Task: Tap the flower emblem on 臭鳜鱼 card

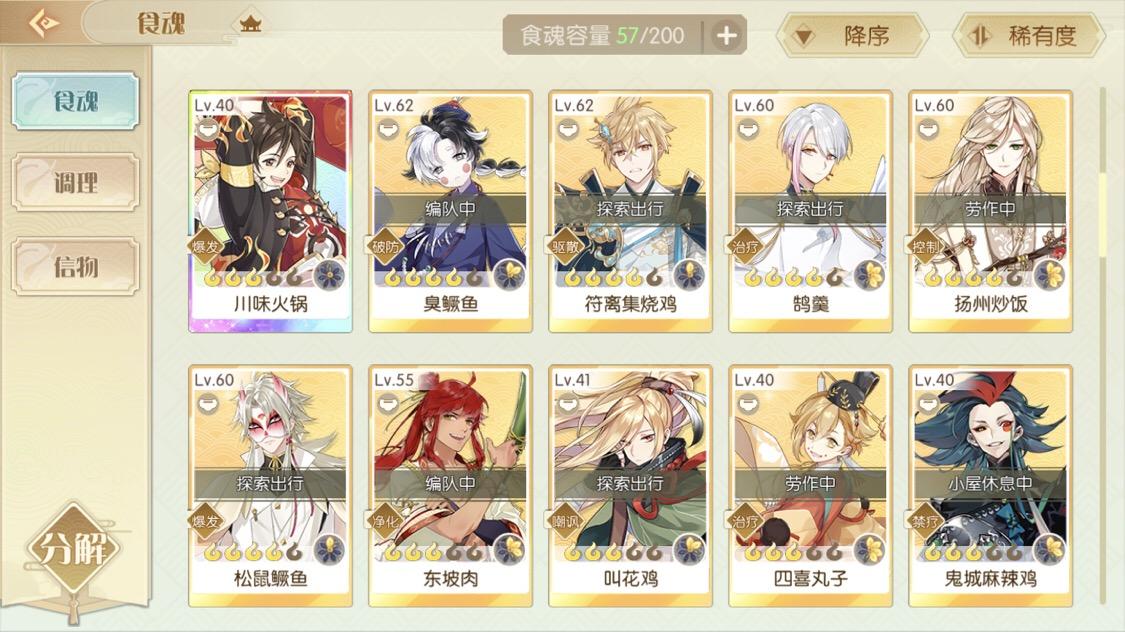Action: click(x=510, y=275)
